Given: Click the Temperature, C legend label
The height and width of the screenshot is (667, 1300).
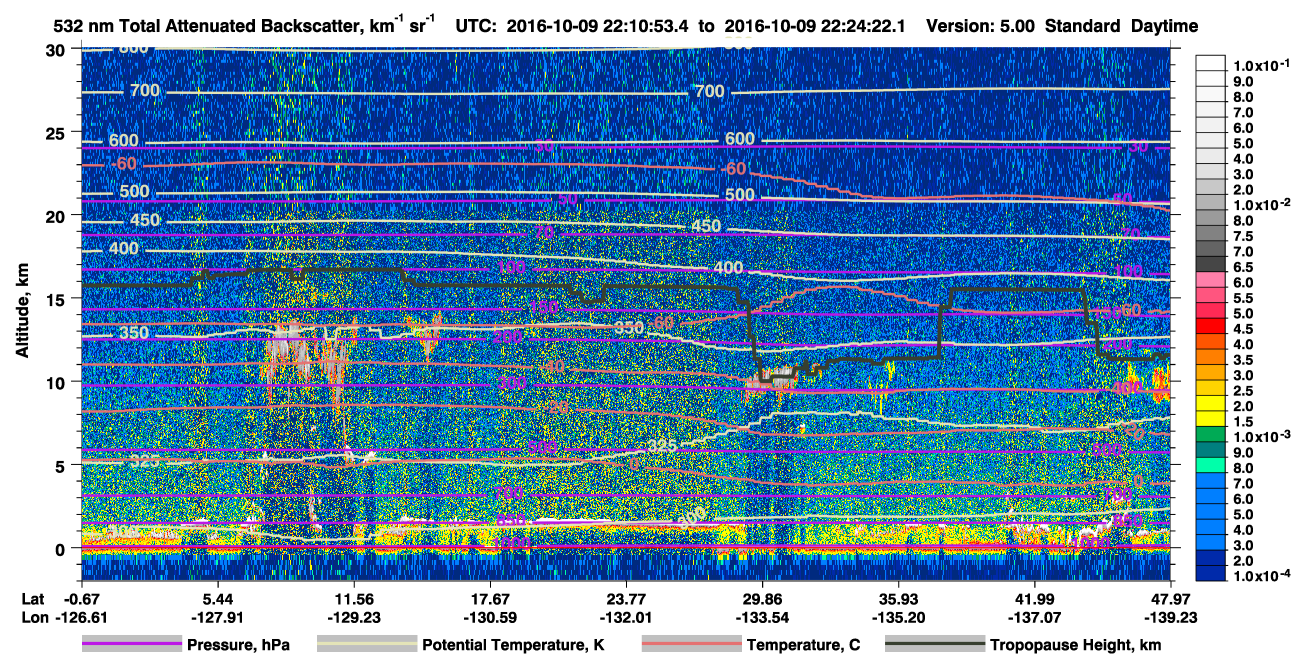Looking at the screenshot, I should (803, 646).
